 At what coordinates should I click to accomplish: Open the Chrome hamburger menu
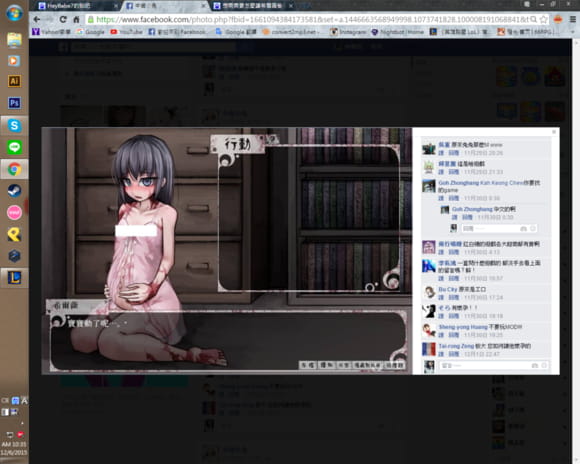click(572, 20)
